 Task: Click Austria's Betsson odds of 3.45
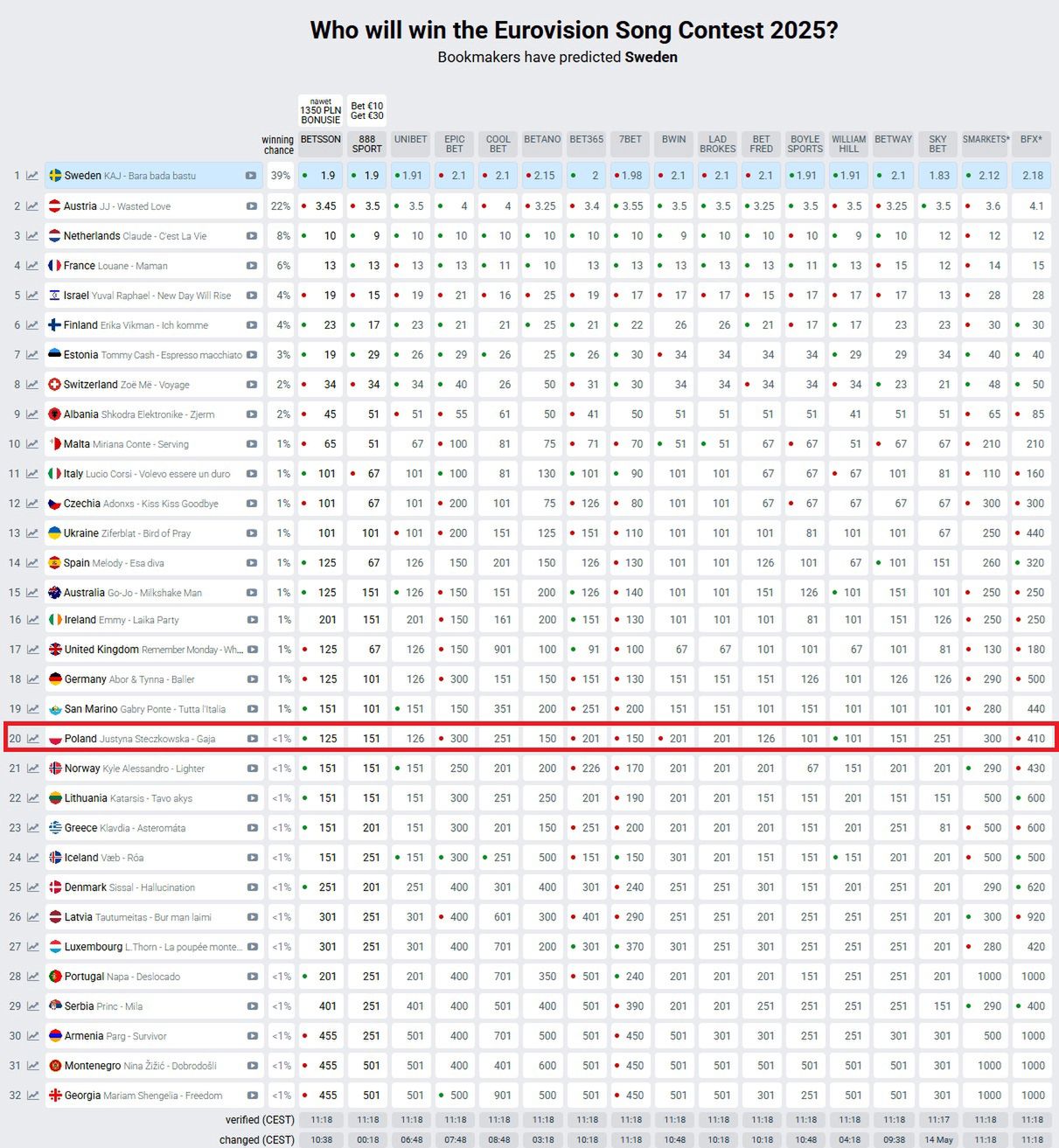click(321, 206)
